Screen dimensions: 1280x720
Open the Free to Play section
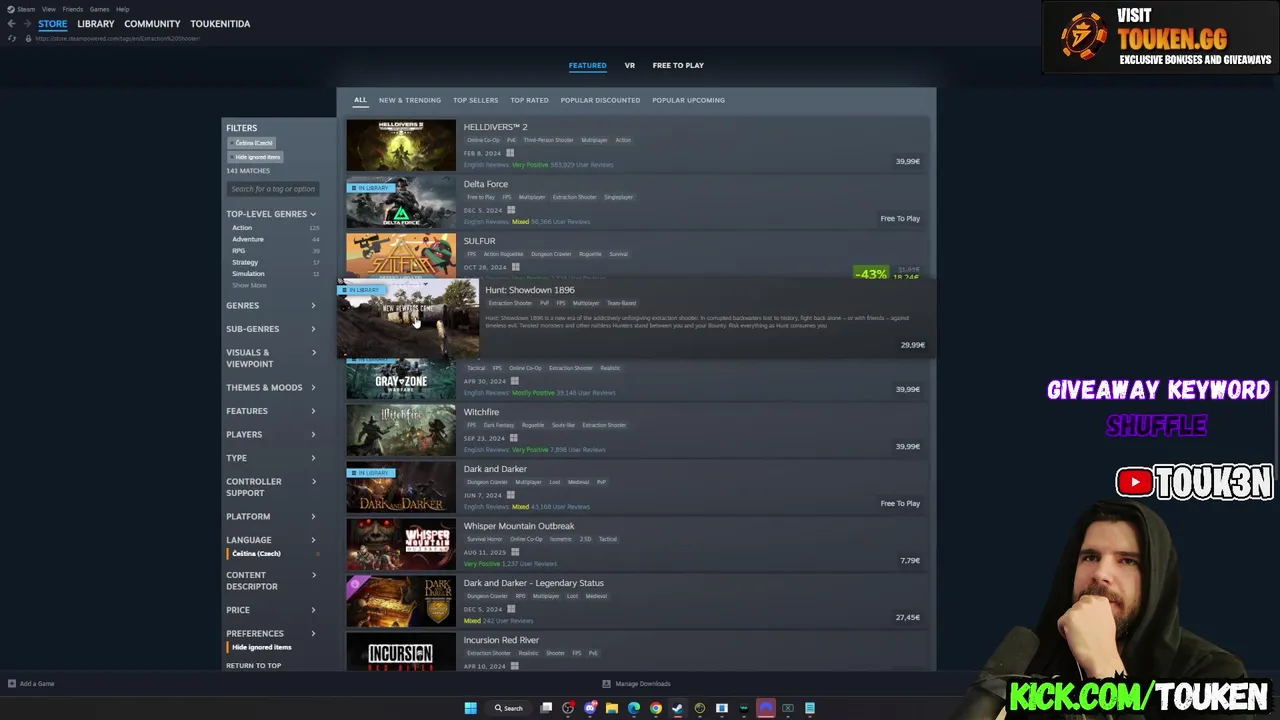(678, 65)
